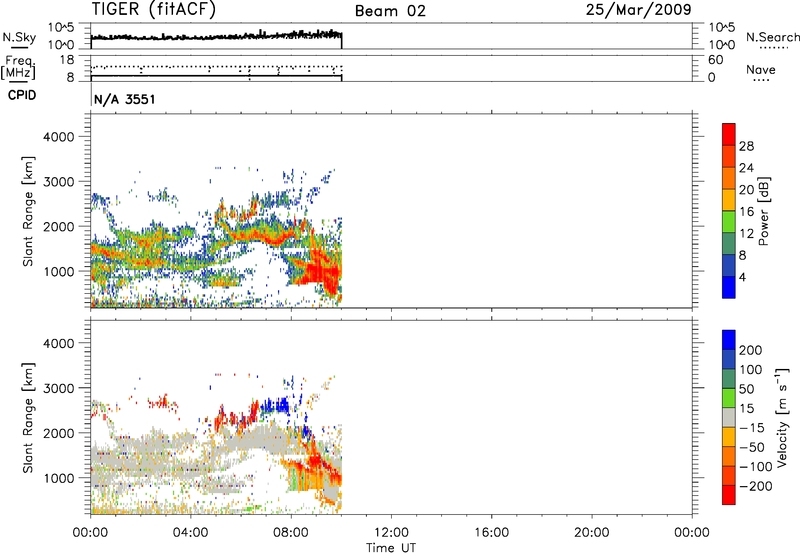Click the velocity scale value '200'
800x554 pixels.
[751, 350]
